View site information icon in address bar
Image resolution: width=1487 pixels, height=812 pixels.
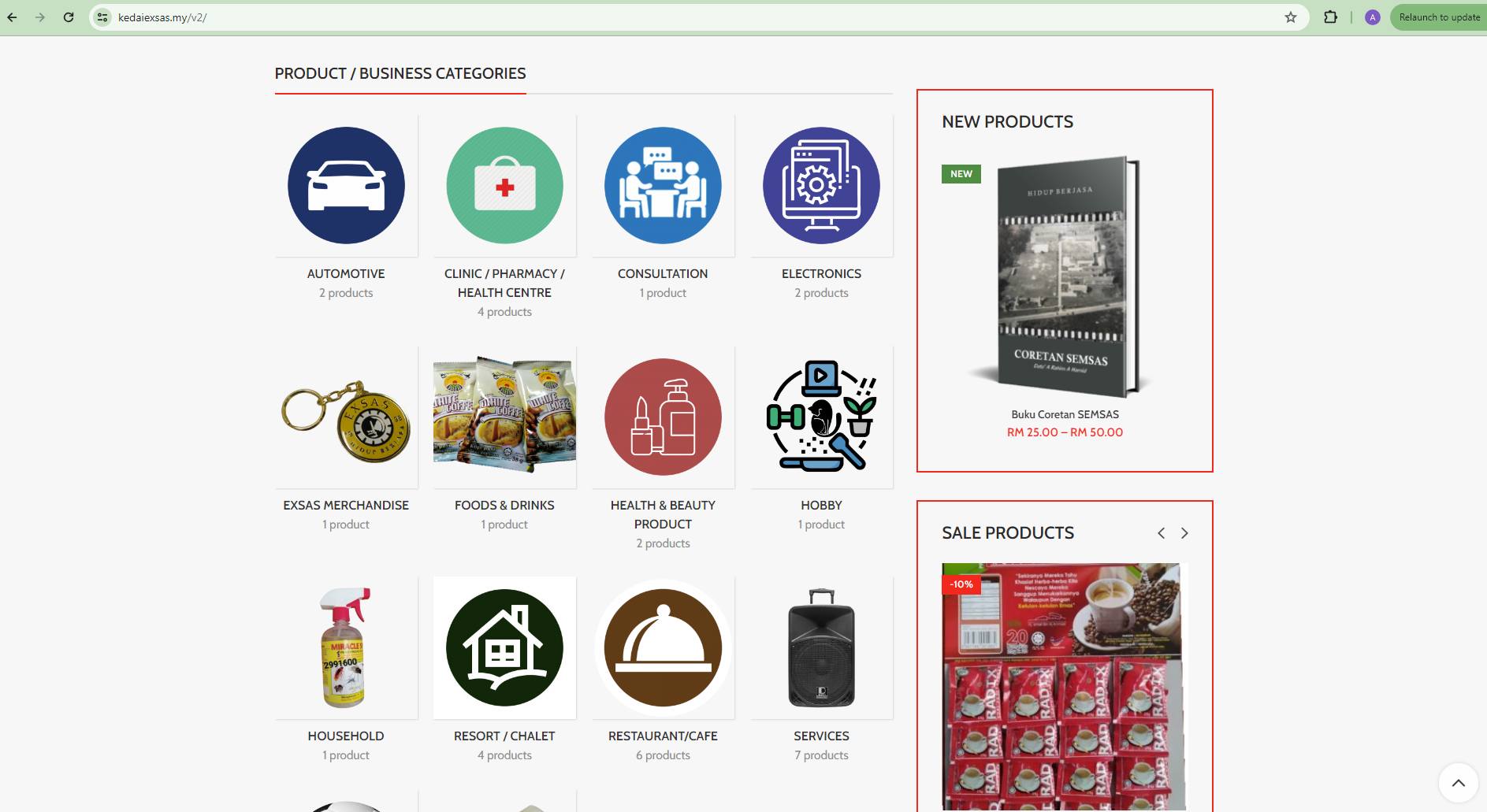[x=102, y=17]
